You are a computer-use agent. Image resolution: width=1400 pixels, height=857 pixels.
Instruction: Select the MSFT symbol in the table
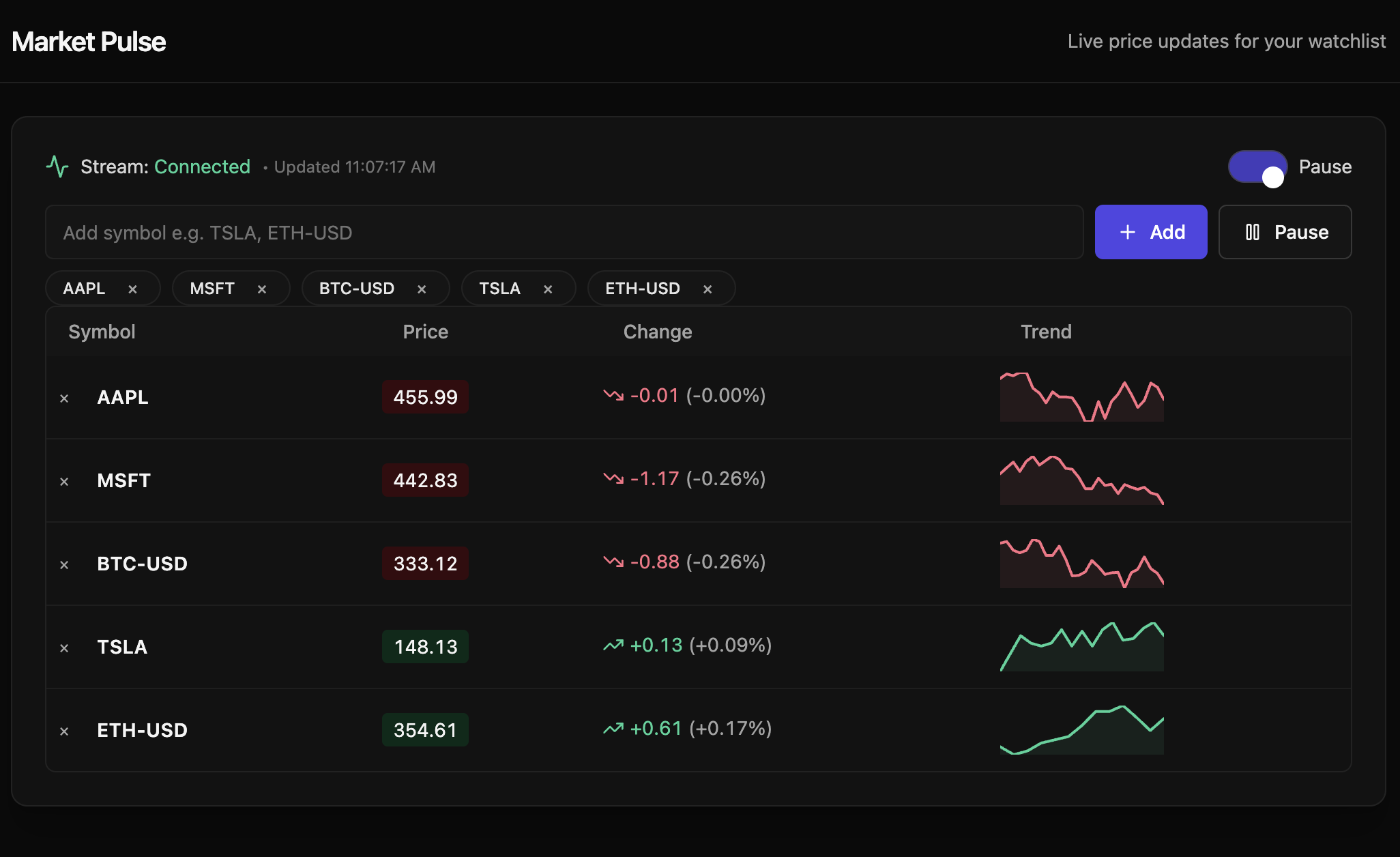[123, 480]
